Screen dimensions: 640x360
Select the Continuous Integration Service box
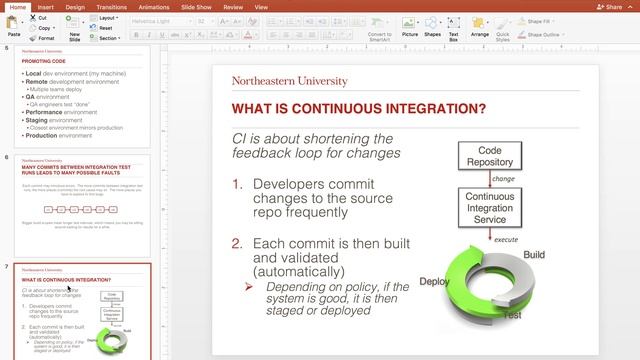490,208
